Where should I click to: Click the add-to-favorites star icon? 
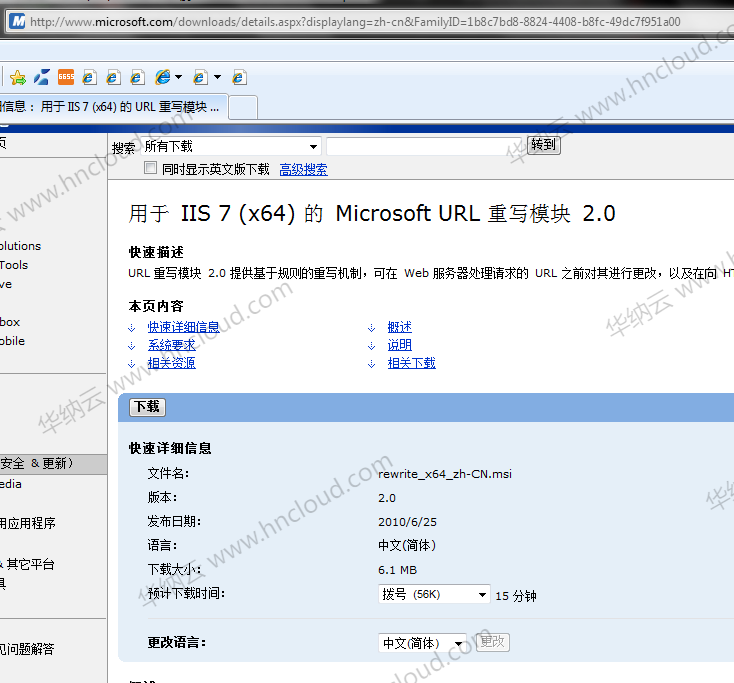18,77
